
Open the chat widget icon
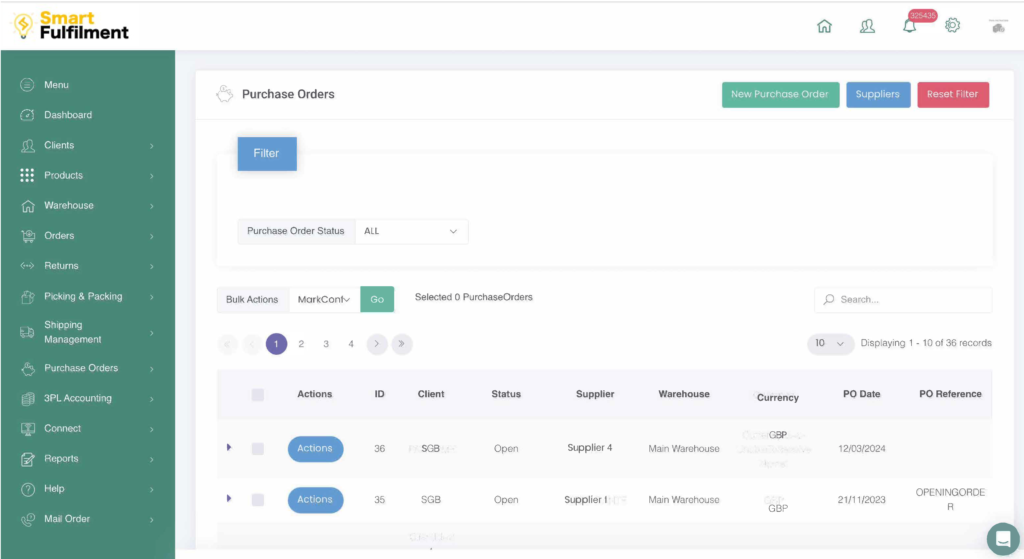click(1001, 538)
